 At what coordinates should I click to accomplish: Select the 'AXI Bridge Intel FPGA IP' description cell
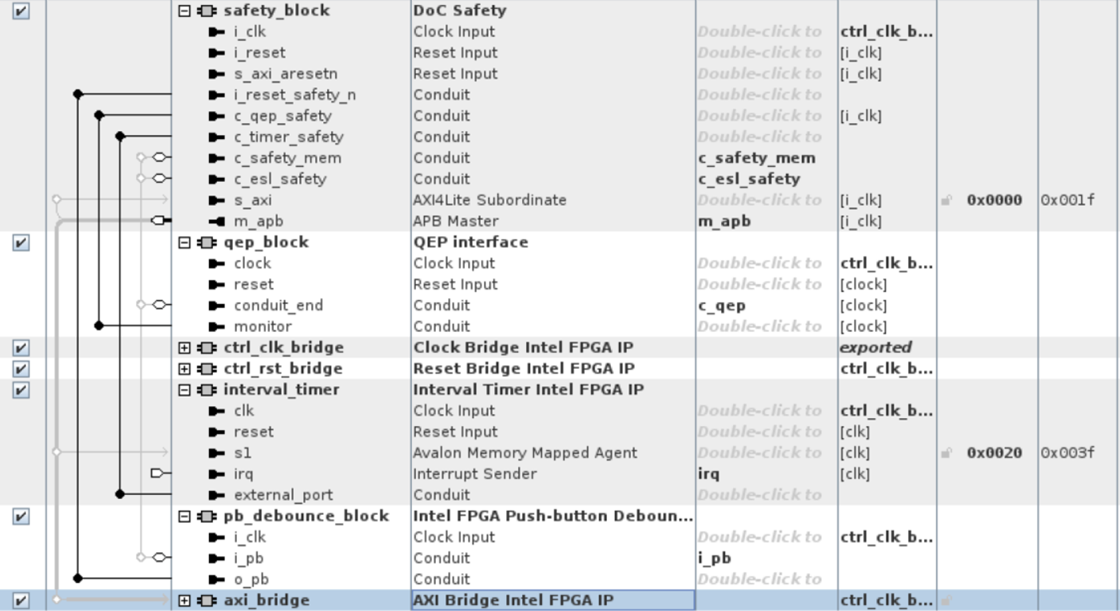553,600
